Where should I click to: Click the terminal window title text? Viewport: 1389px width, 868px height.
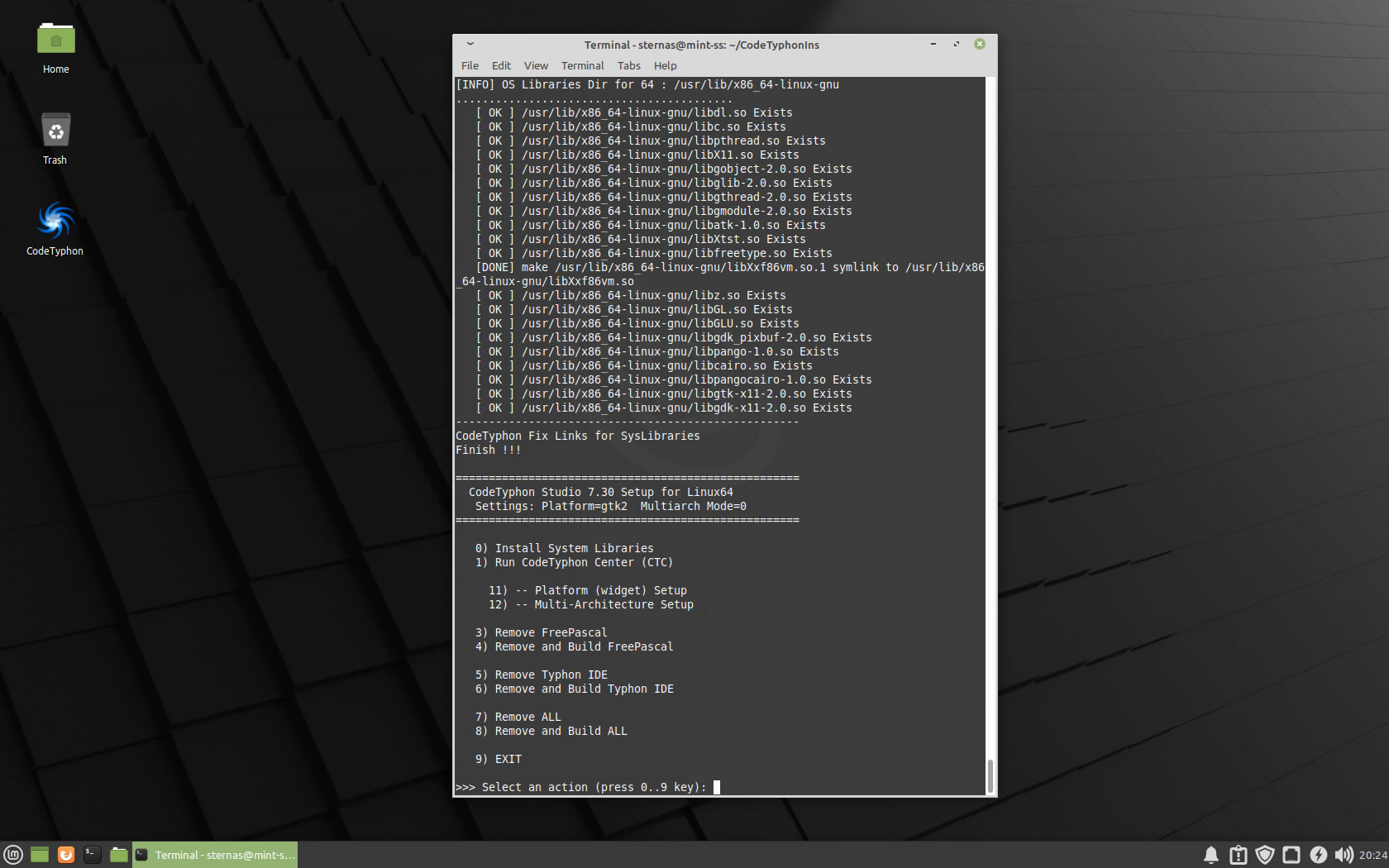pyautogui.click(x=701, y=45)
